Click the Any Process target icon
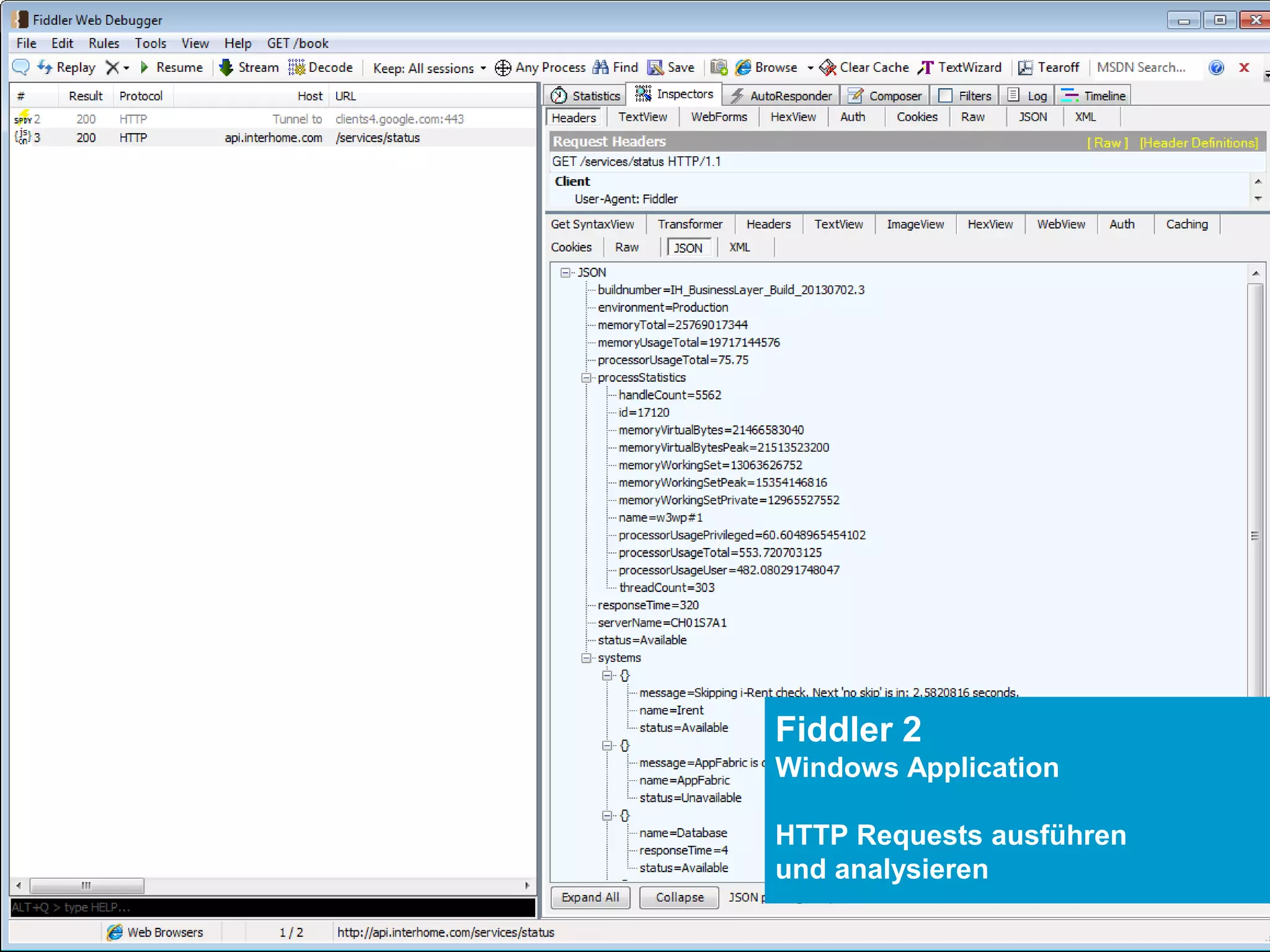 tap(503, 68)
